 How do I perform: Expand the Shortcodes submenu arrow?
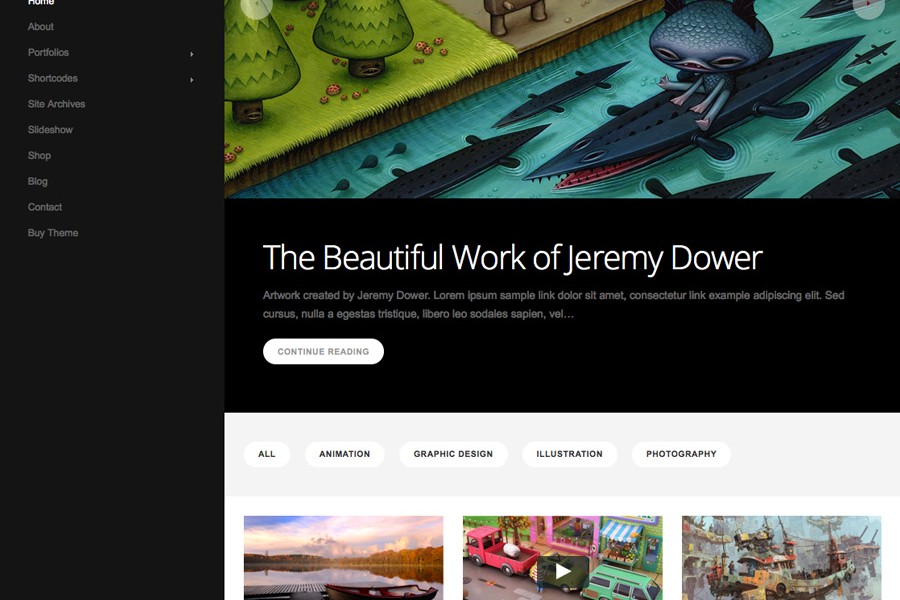(192, 80)
